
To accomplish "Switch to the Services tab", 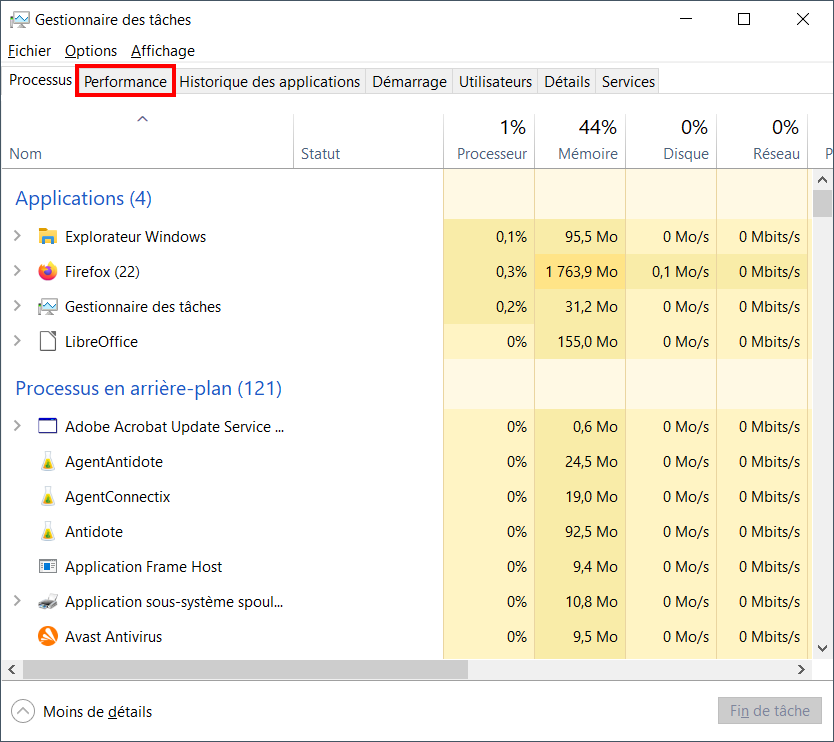I will coord(628,81).
